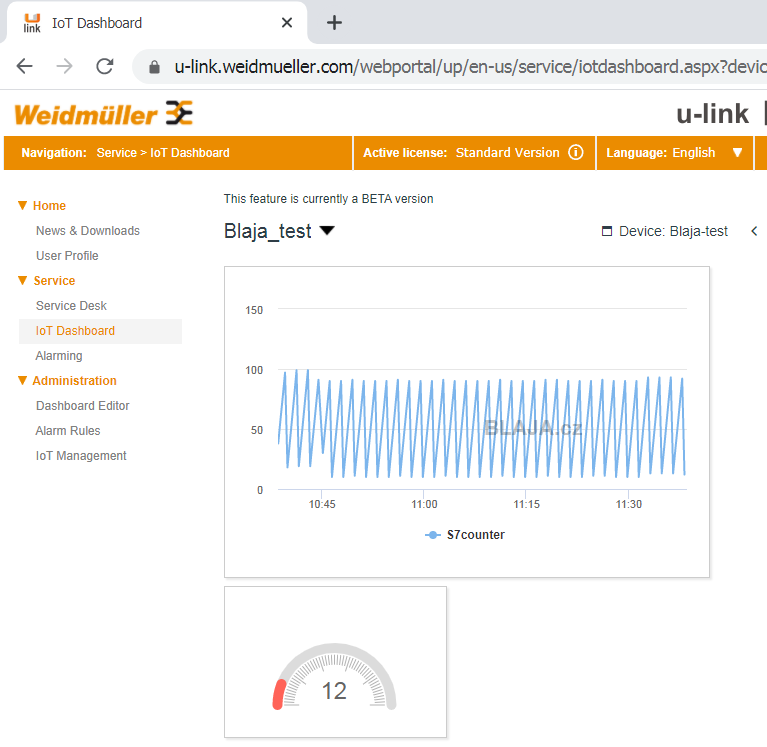Collapse the Administration section triangle
767x747 pixels.
click(23, 380)
